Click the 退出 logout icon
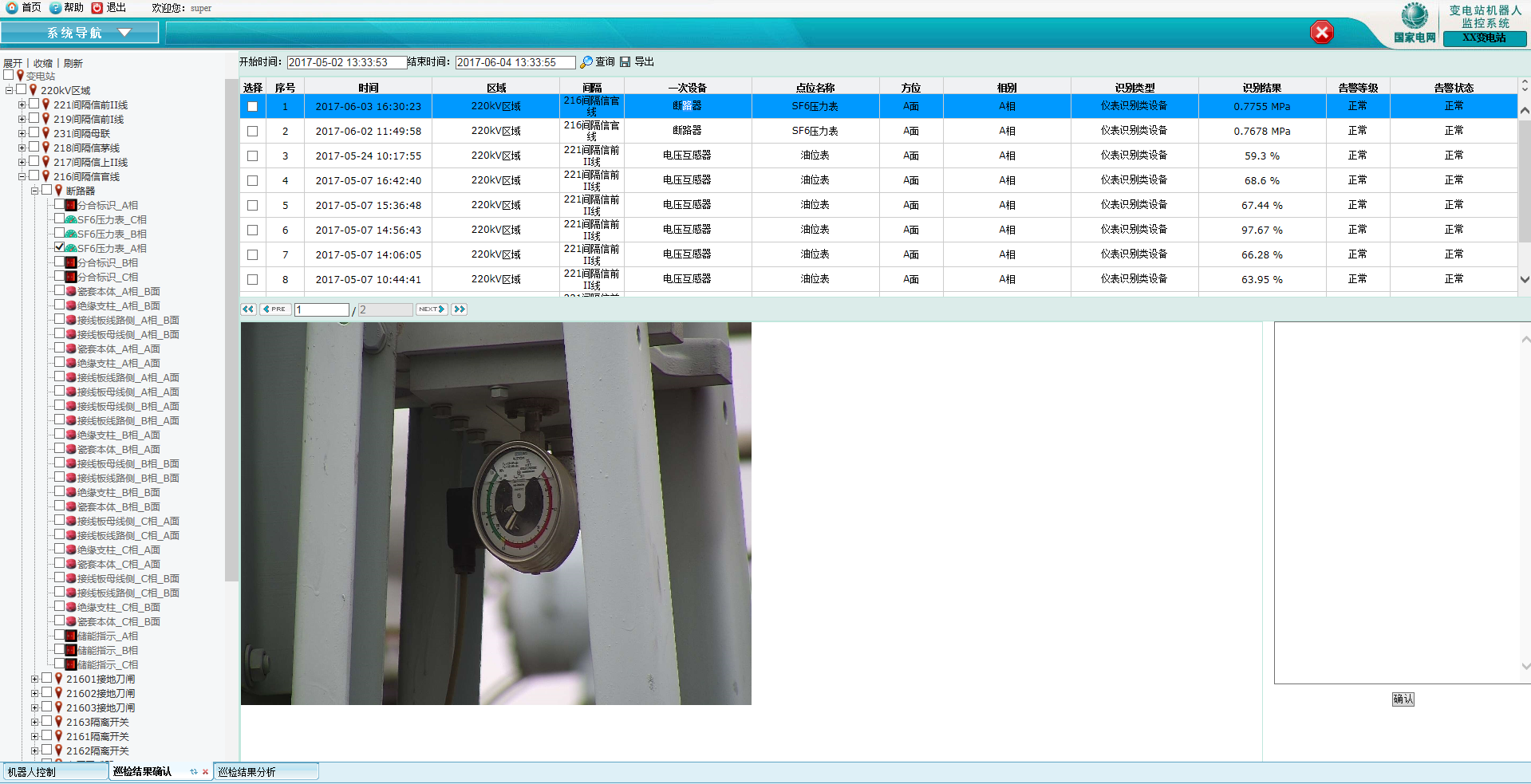 click(x=97, y=8)
